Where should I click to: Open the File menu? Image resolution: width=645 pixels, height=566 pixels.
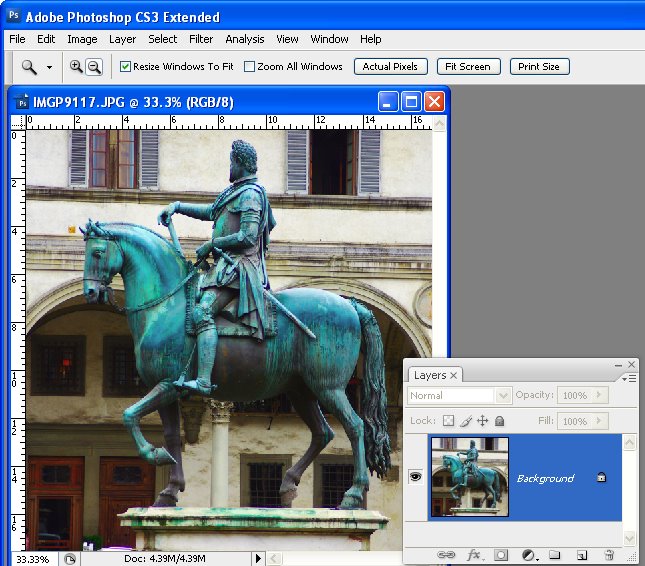[x=17, y=39]
